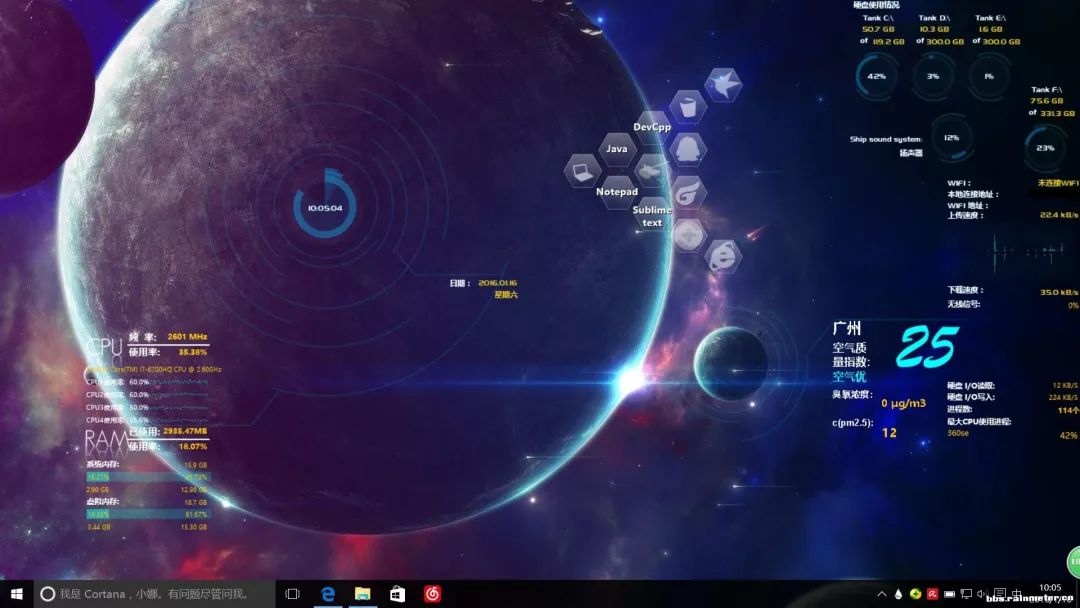Click the 空气优 air quality status
The height and width of the screenshot is (608, 1080).
pyautogui.click(x=849, y=377)
